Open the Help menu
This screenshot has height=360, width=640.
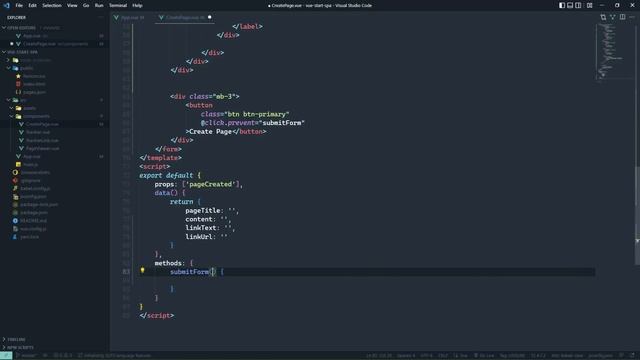pyautogui.click(x=137, y=5)
